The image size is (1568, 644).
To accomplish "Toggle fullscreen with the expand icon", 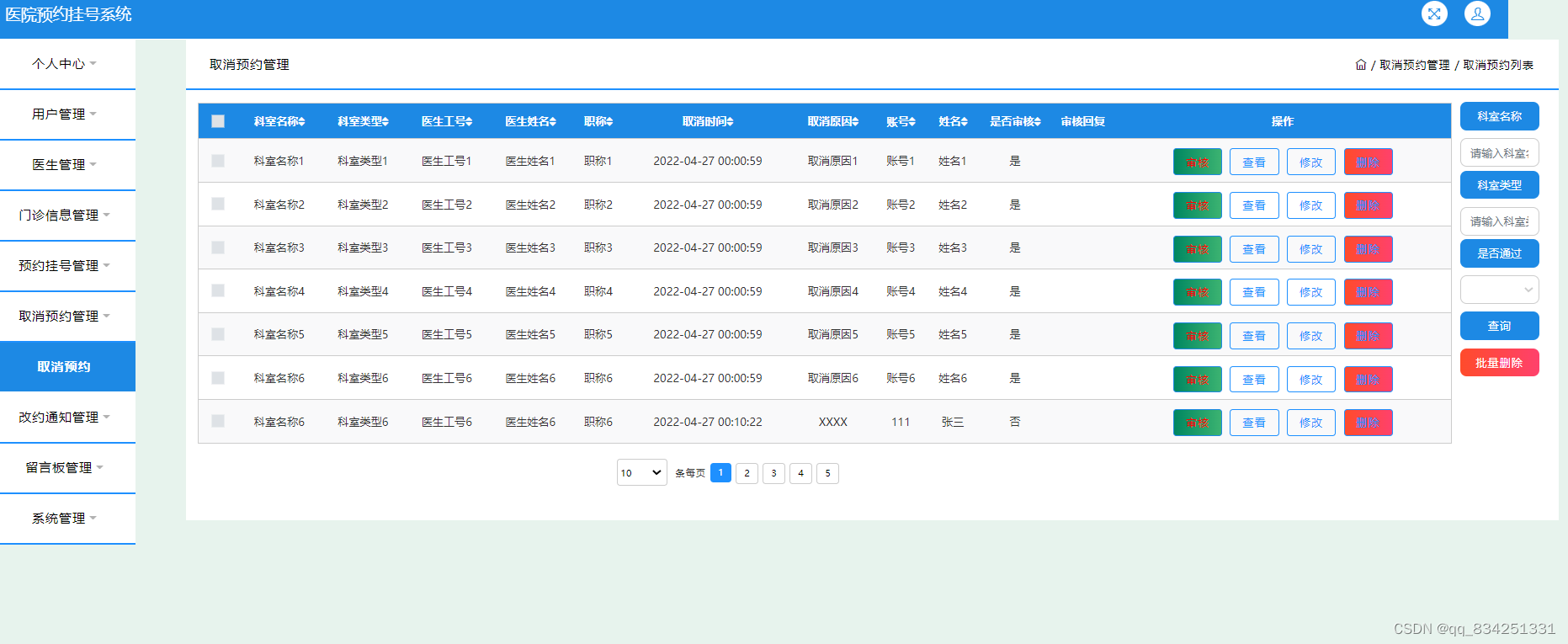I will coord(1434,13).
